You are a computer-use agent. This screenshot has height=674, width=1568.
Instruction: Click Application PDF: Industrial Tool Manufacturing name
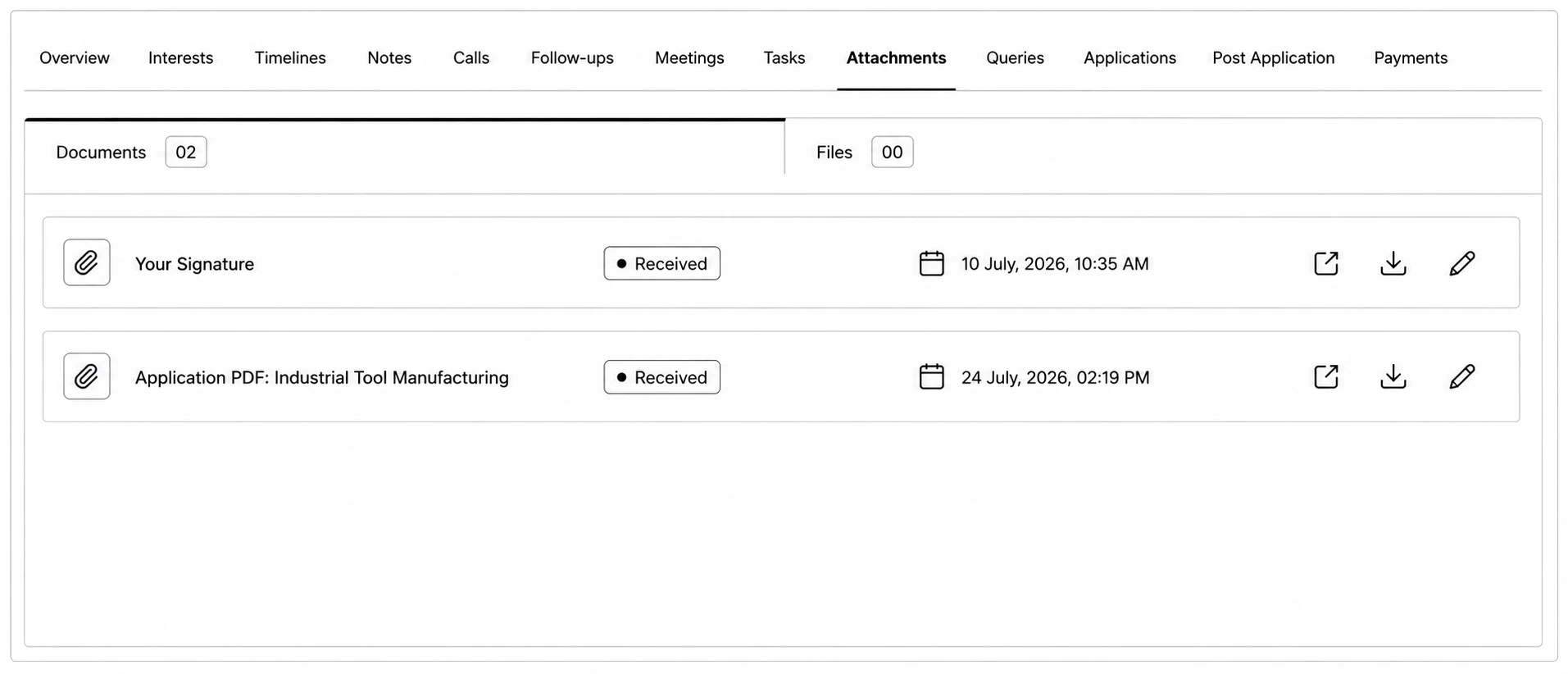point(322,377)
